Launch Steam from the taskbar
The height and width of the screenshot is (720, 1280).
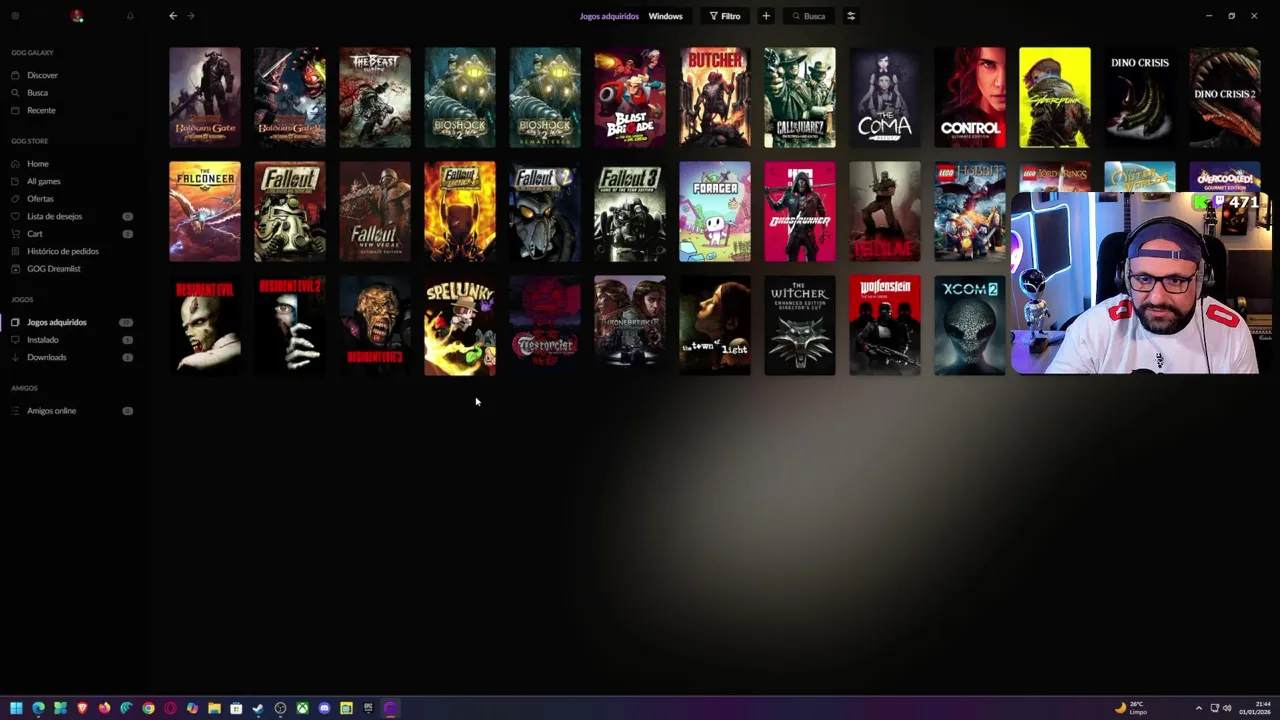coord(258,708)
